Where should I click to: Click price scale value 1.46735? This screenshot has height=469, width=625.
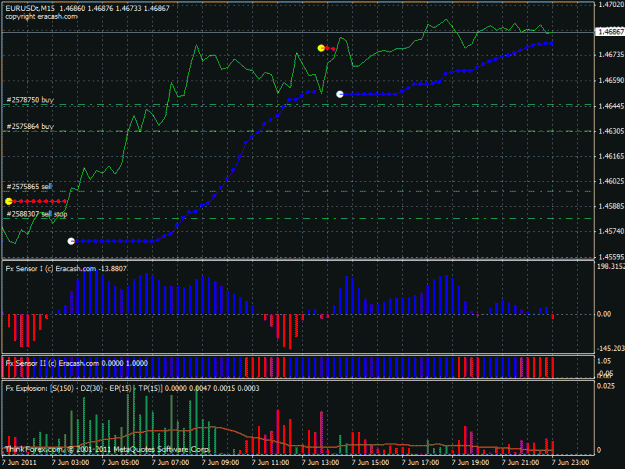(x=610, y=54)
